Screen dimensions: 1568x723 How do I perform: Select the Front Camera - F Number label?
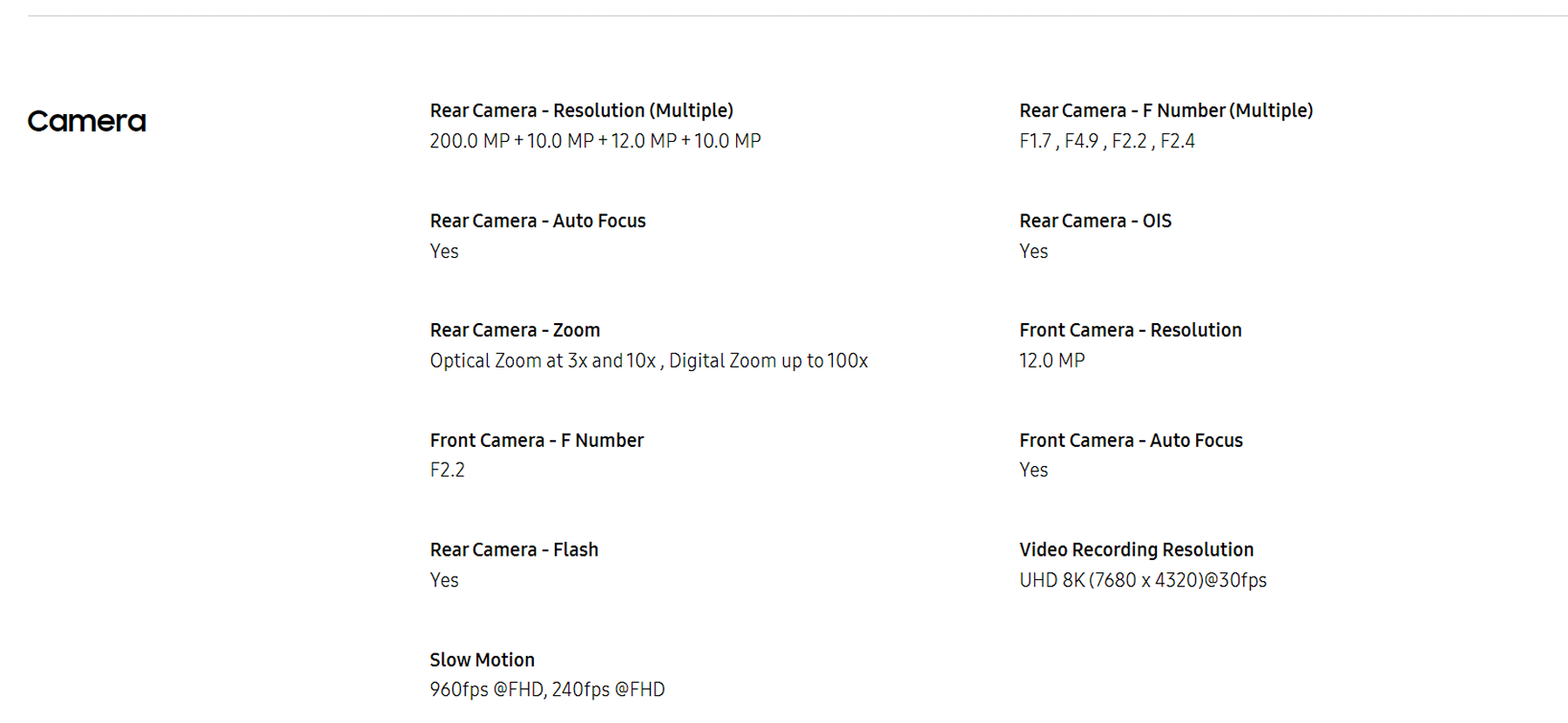(x=537, y=441)
